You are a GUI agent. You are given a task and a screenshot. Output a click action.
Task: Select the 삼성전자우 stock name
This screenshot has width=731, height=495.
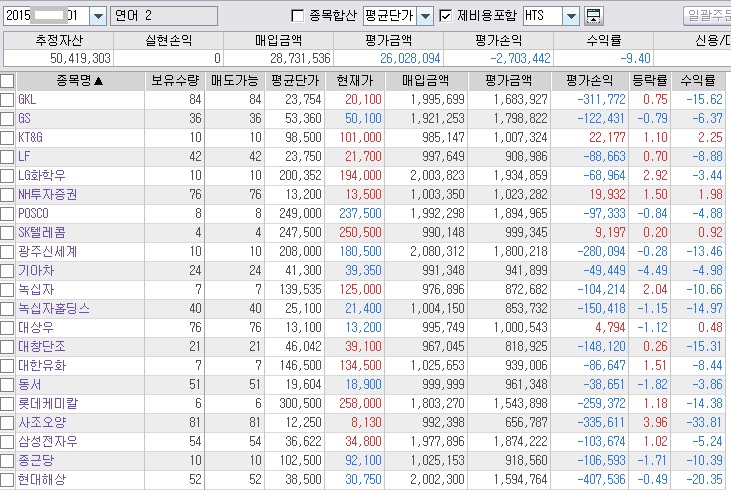(x=48, y=442)
